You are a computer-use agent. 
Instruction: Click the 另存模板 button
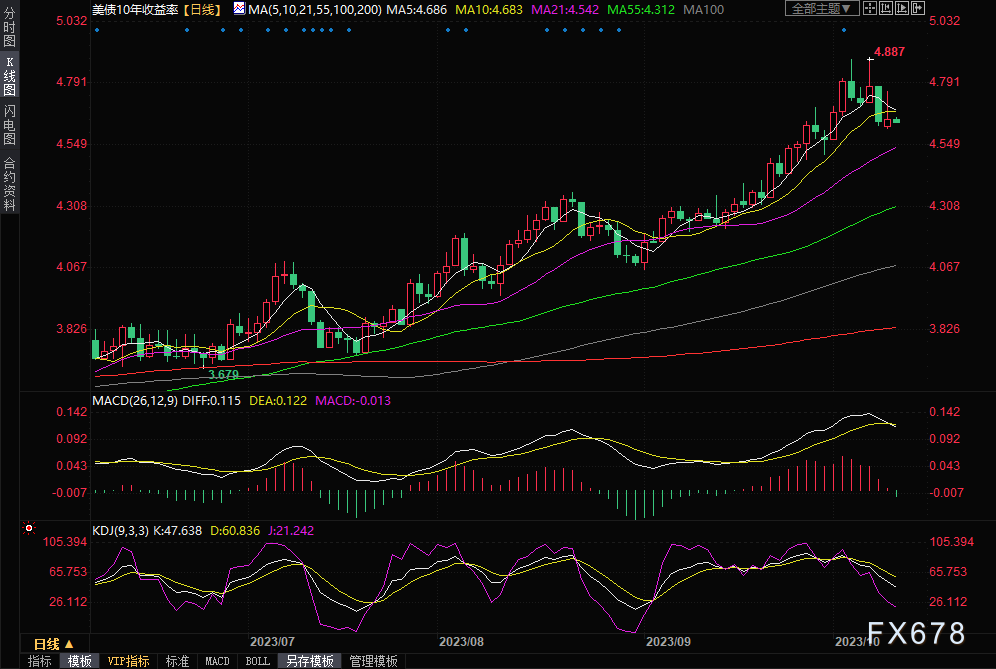(x=309, y=661)
